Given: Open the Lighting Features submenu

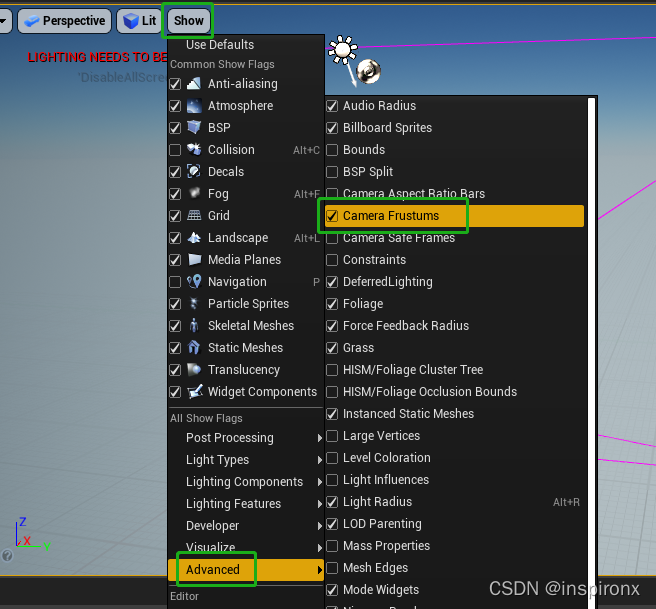Looking at the screenshot, I should (246, 504).
